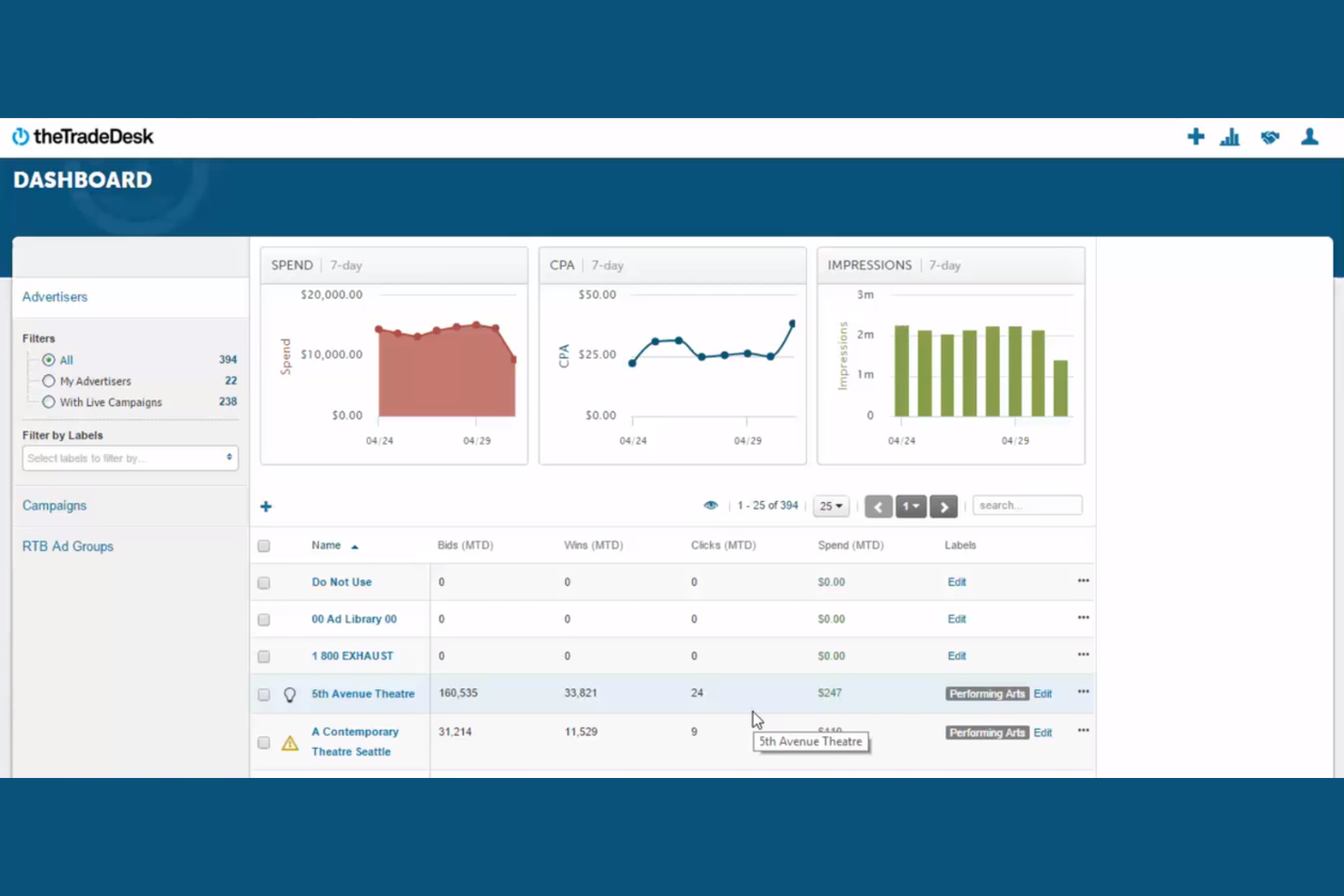Click Performing Arts label on A Contemporary Theatre
The height and width of the screenshot is (896, 1344).
pyautogui.click(x=987, y=733)
